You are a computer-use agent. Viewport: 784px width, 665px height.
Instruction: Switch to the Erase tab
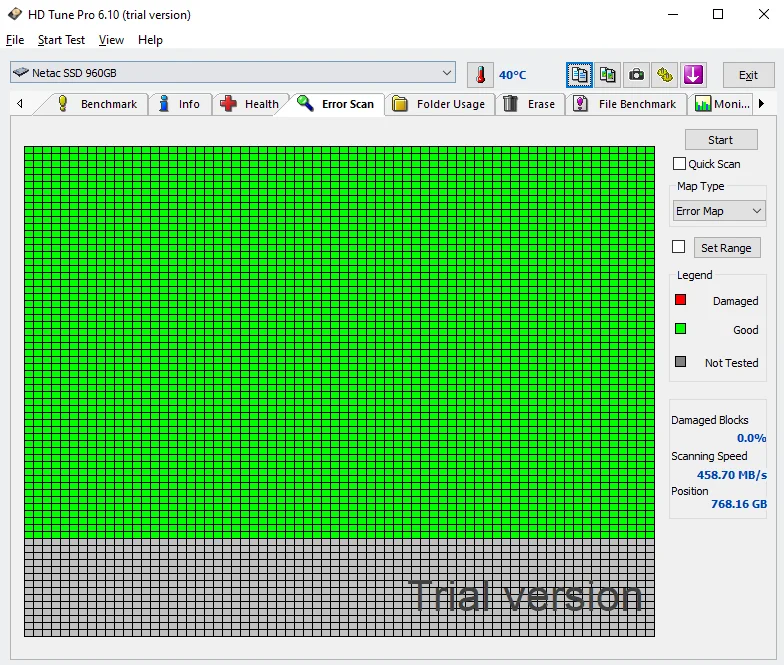point(530,104)
